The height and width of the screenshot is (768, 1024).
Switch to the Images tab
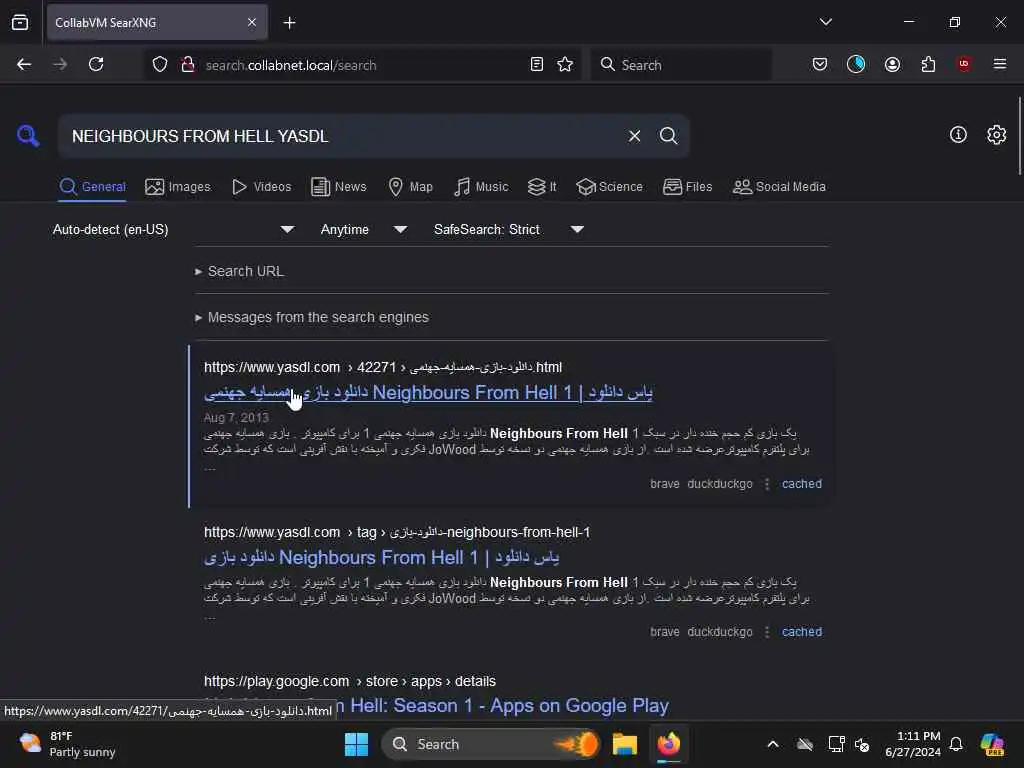point(178,187)
